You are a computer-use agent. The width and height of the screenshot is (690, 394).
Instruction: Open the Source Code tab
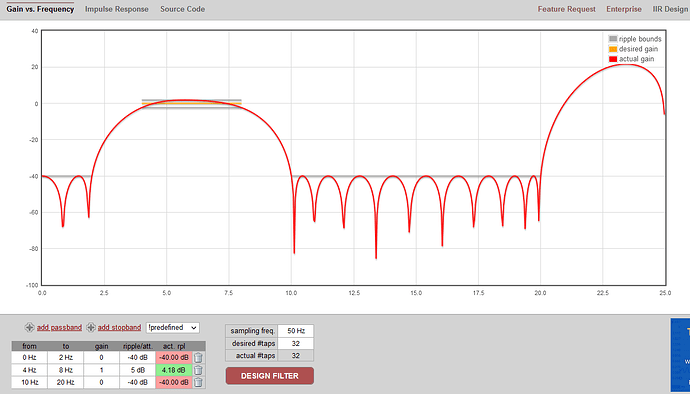(x=182, y=9)
